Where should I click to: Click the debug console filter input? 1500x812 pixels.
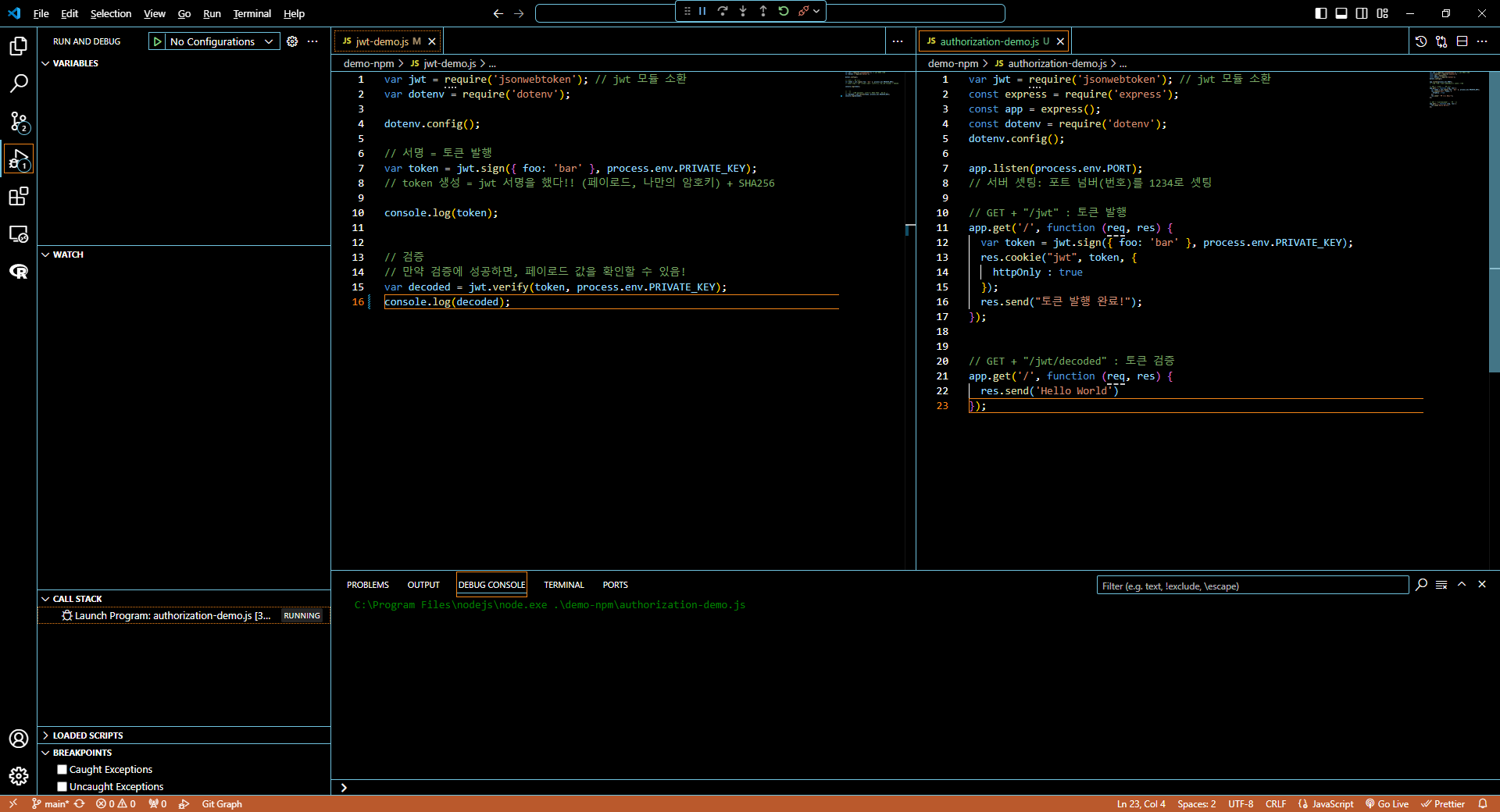(x=1252, y=586)
